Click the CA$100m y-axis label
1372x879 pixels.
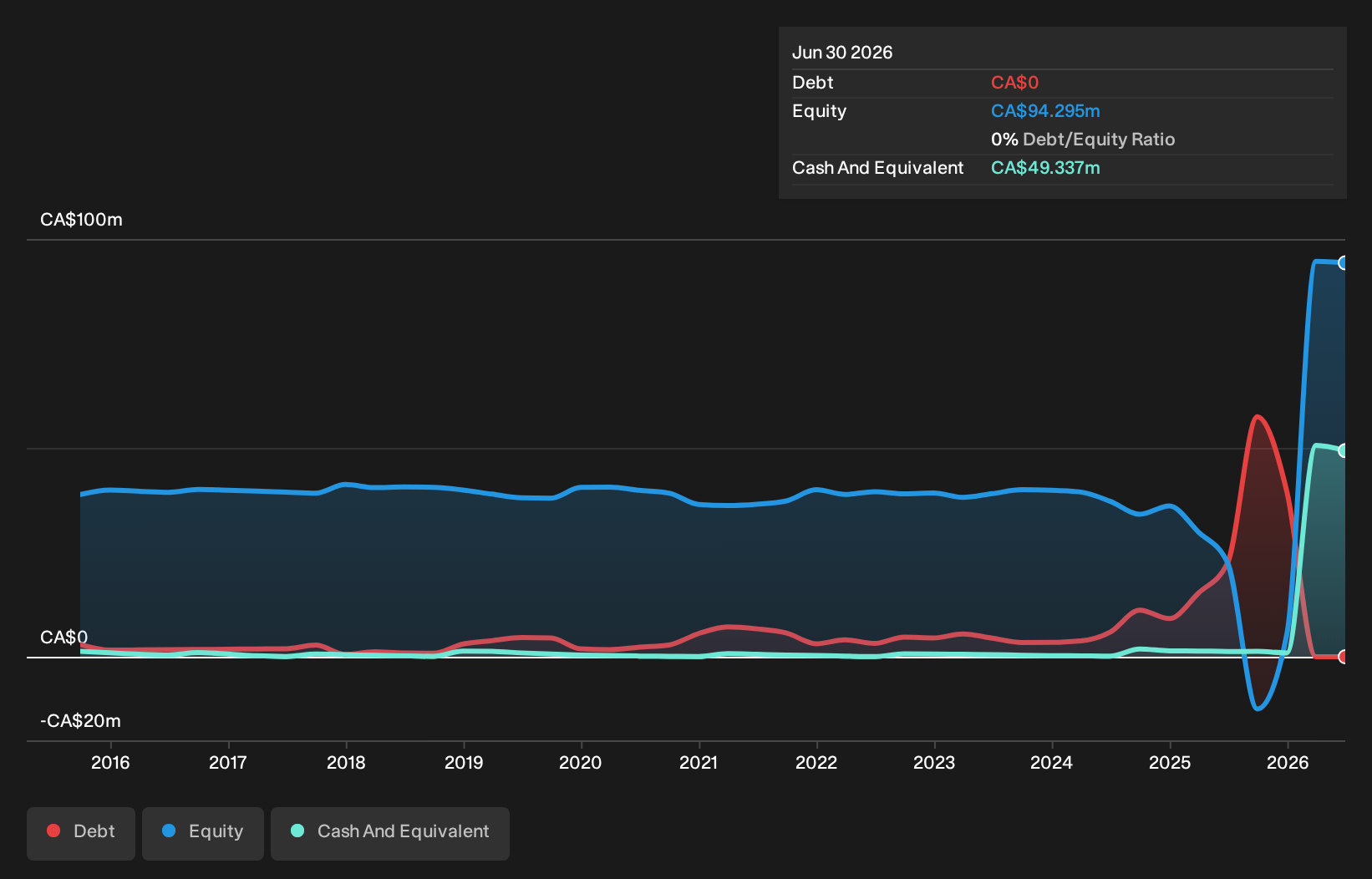click(81, 220)
